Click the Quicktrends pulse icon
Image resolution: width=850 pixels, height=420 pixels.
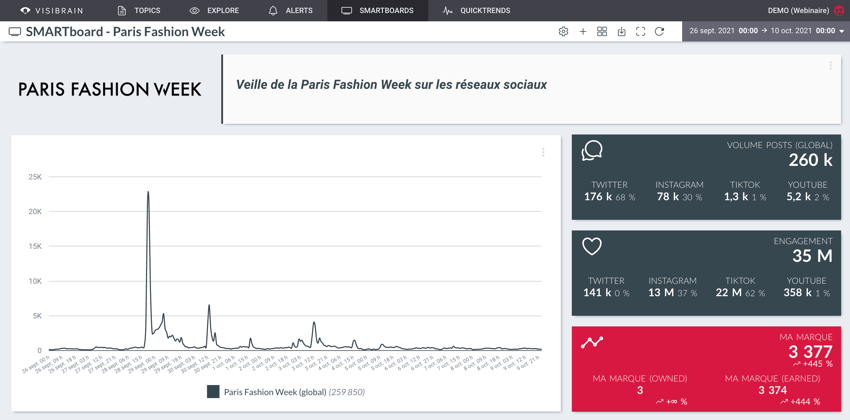(x=447, y=10)
